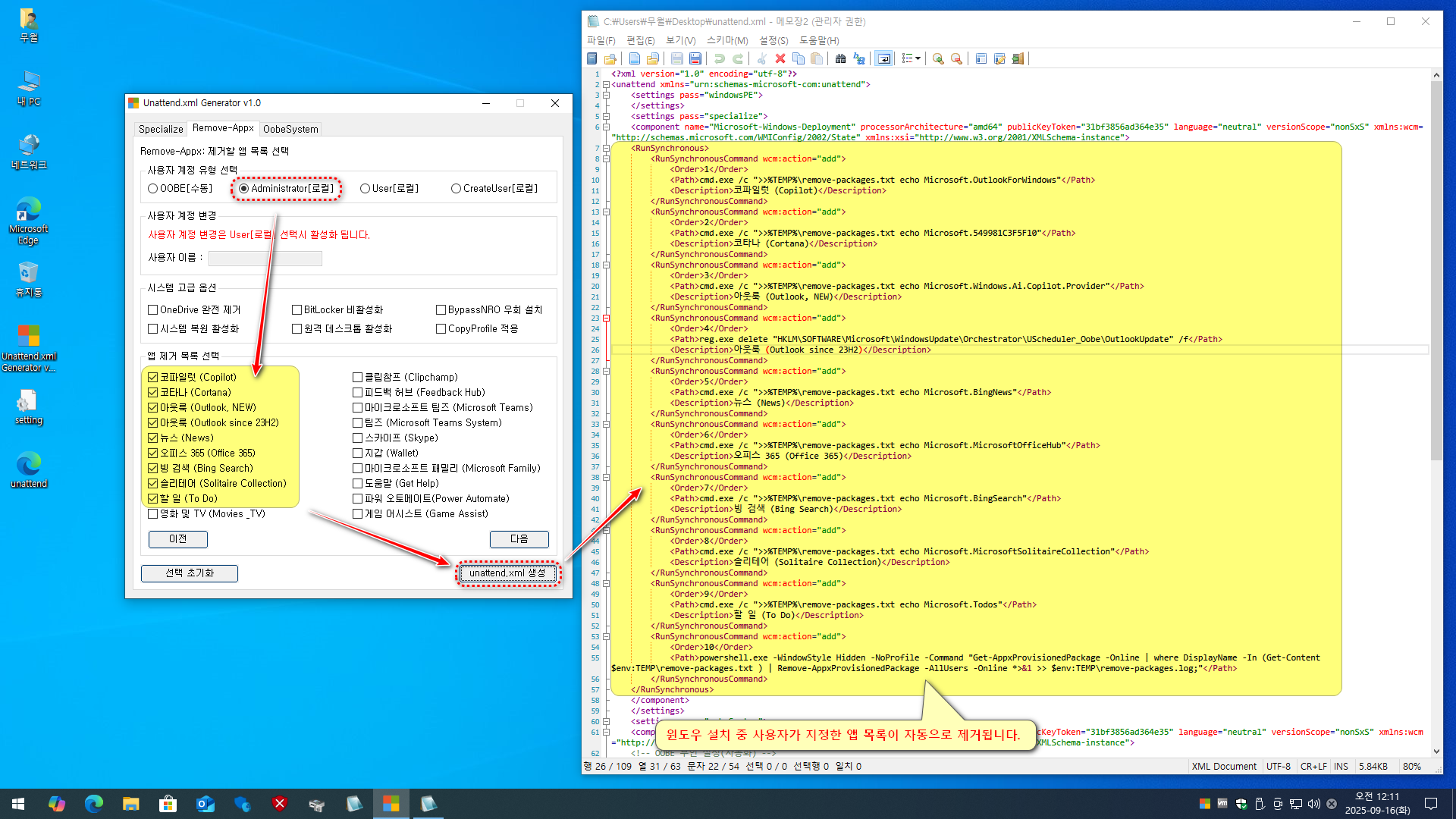Click the 선택 초기화 button
The width and height of the screenshot is (1456, 819).
pyautogui.click(x=190, y=573)
